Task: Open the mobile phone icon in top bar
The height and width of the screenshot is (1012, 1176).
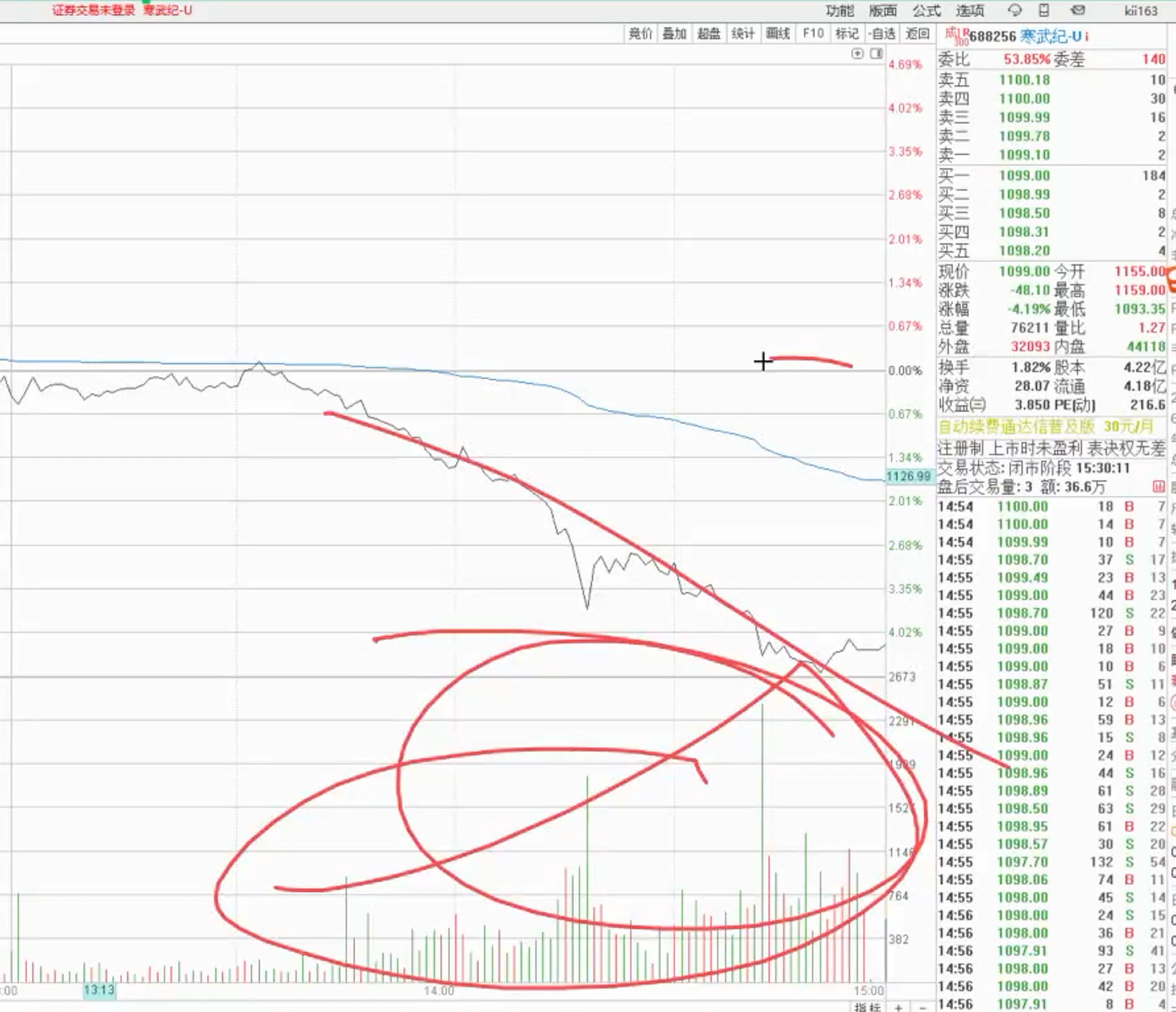Action: tap(1044, 10)
